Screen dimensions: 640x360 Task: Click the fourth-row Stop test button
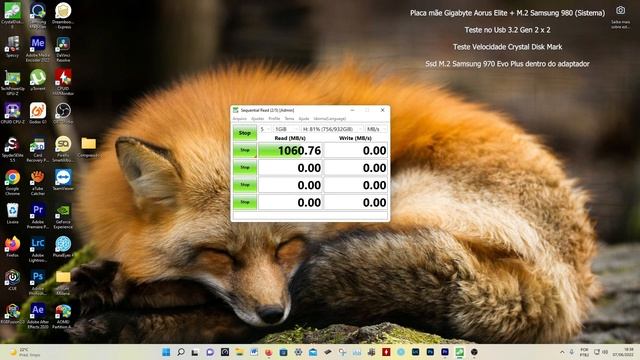245,202
